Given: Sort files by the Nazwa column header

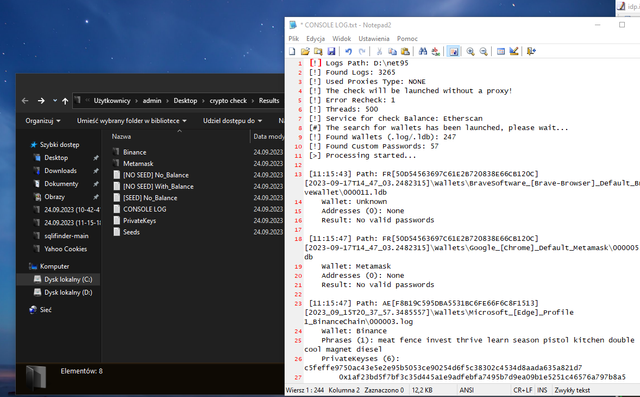Looking at the screenshot, I should (x=121, y=137).
